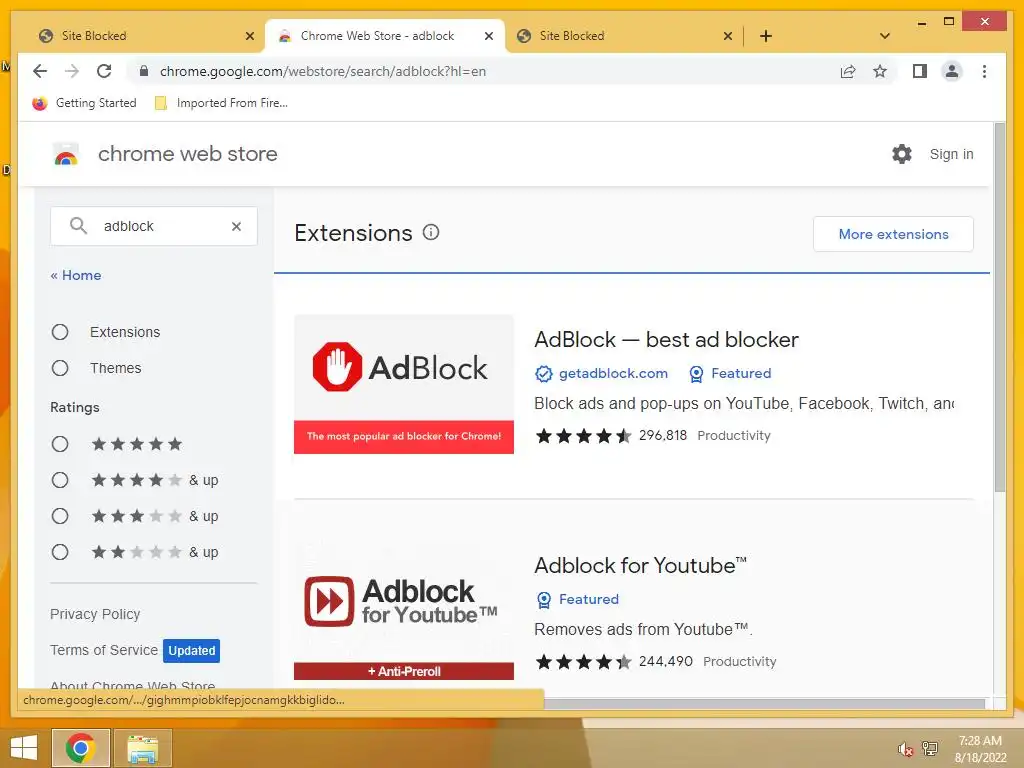Go back to the previous page

click(x=40, y=71)
